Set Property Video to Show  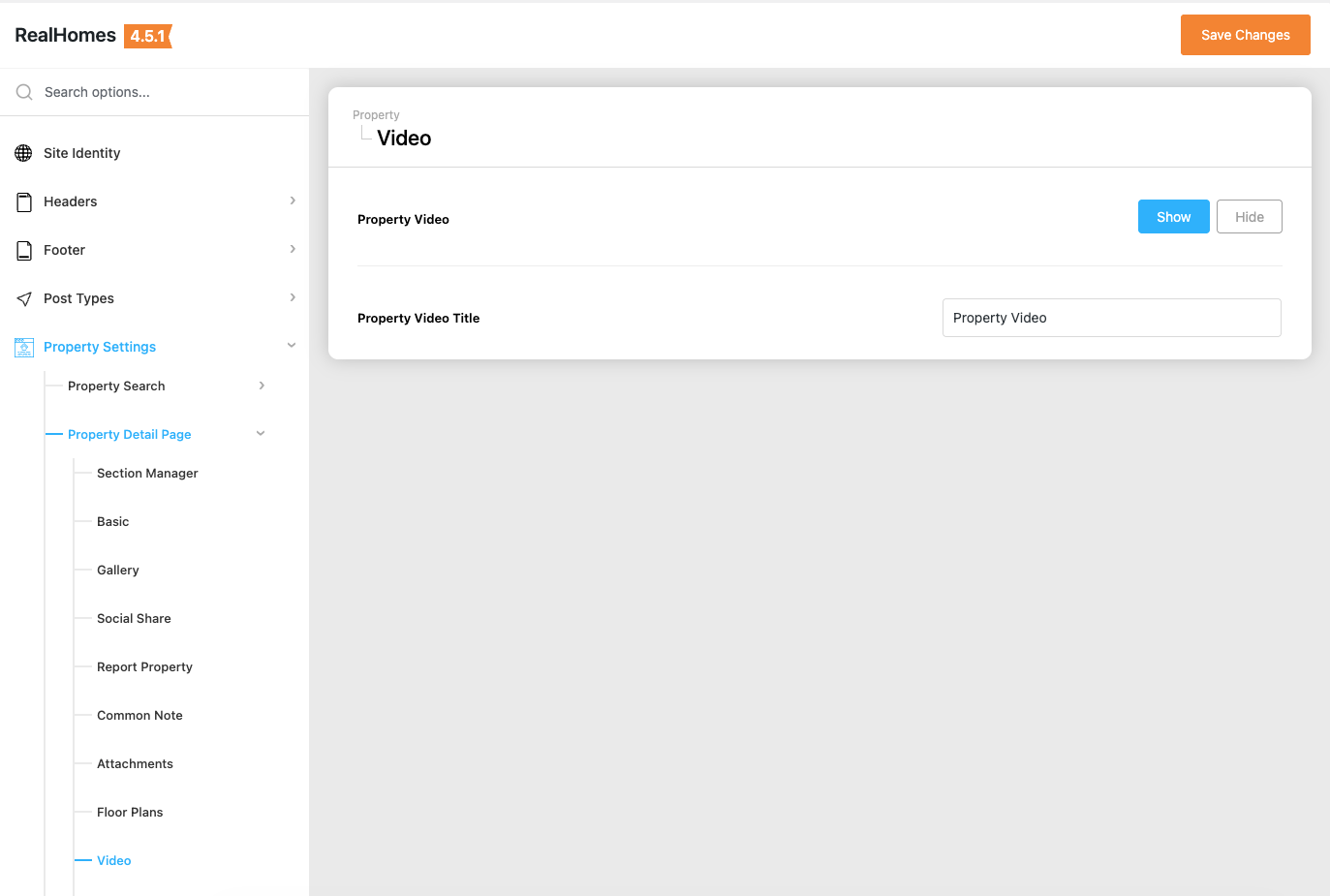coord(1173,217)
